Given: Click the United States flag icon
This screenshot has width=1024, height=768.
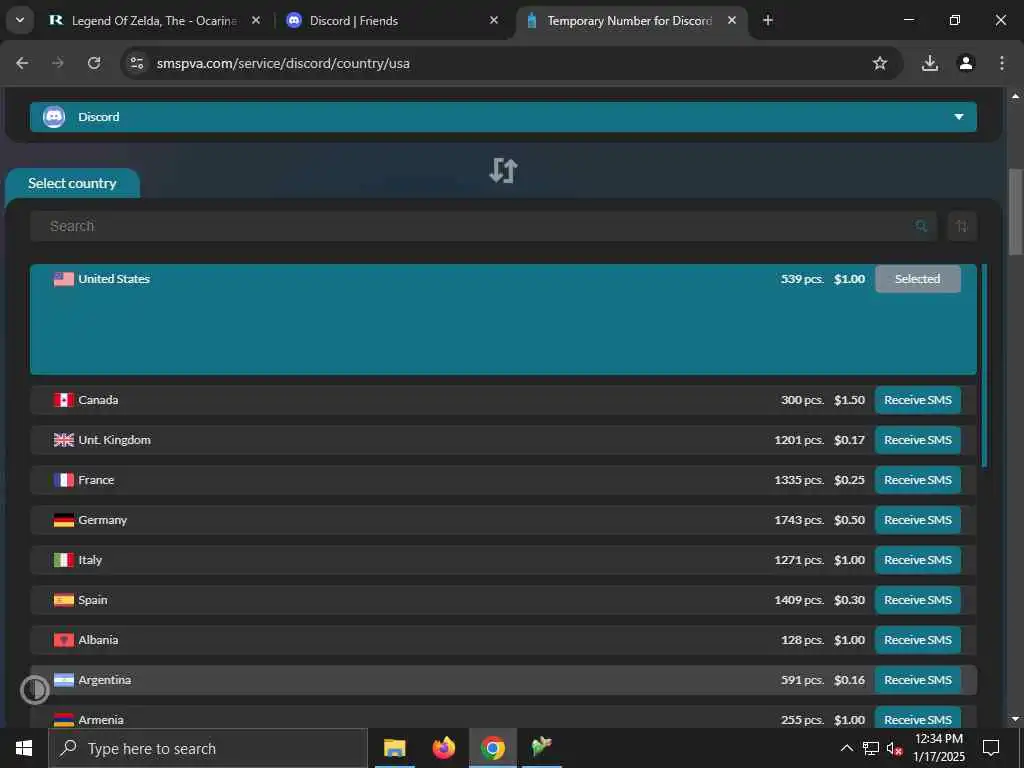Looking at the screenshot, I should (x=63, y=279).
